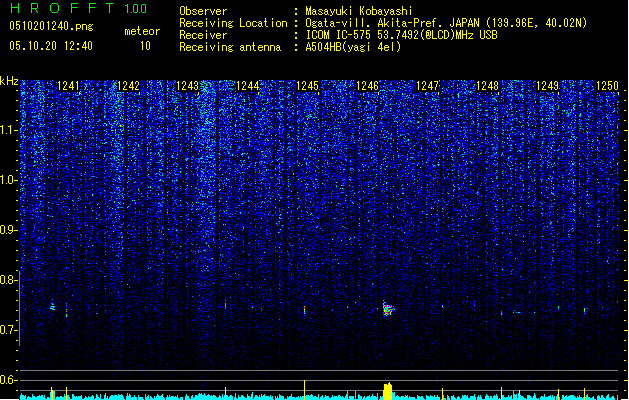Click the 1242 time marker
The width and height of the screenshot is (629, 400).
tap(128, 86)
